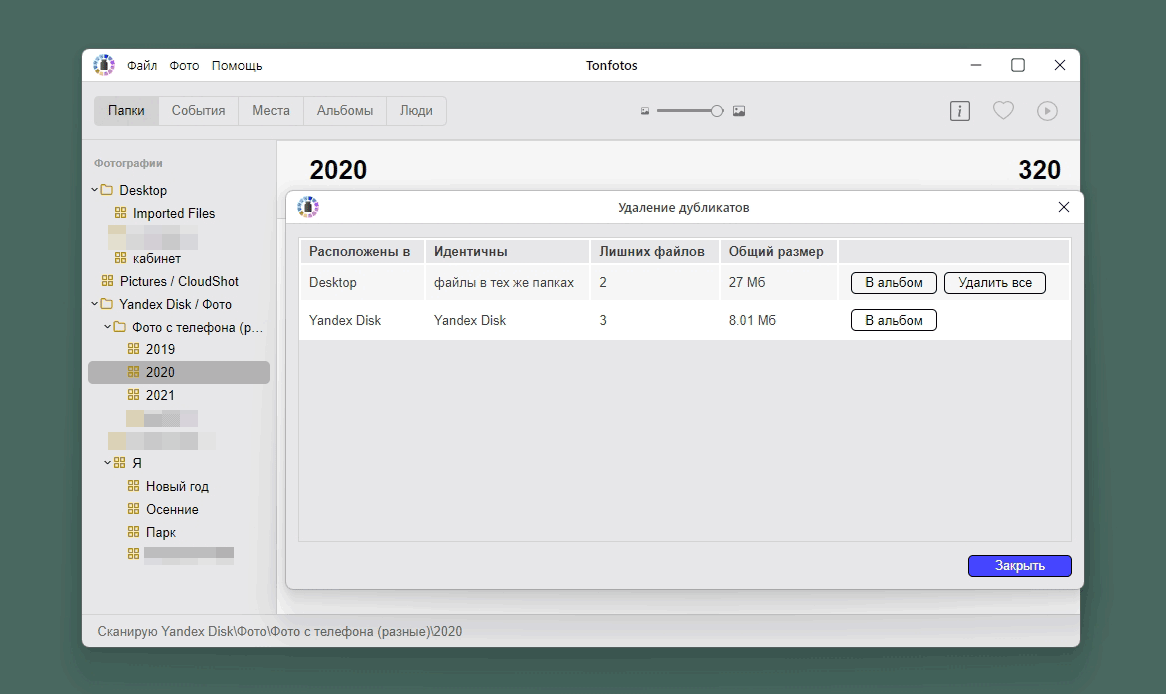The height and width of the screenshot is (694, 1166).
Task: Click the status bar scanning path text
Action: click(280, 632)
